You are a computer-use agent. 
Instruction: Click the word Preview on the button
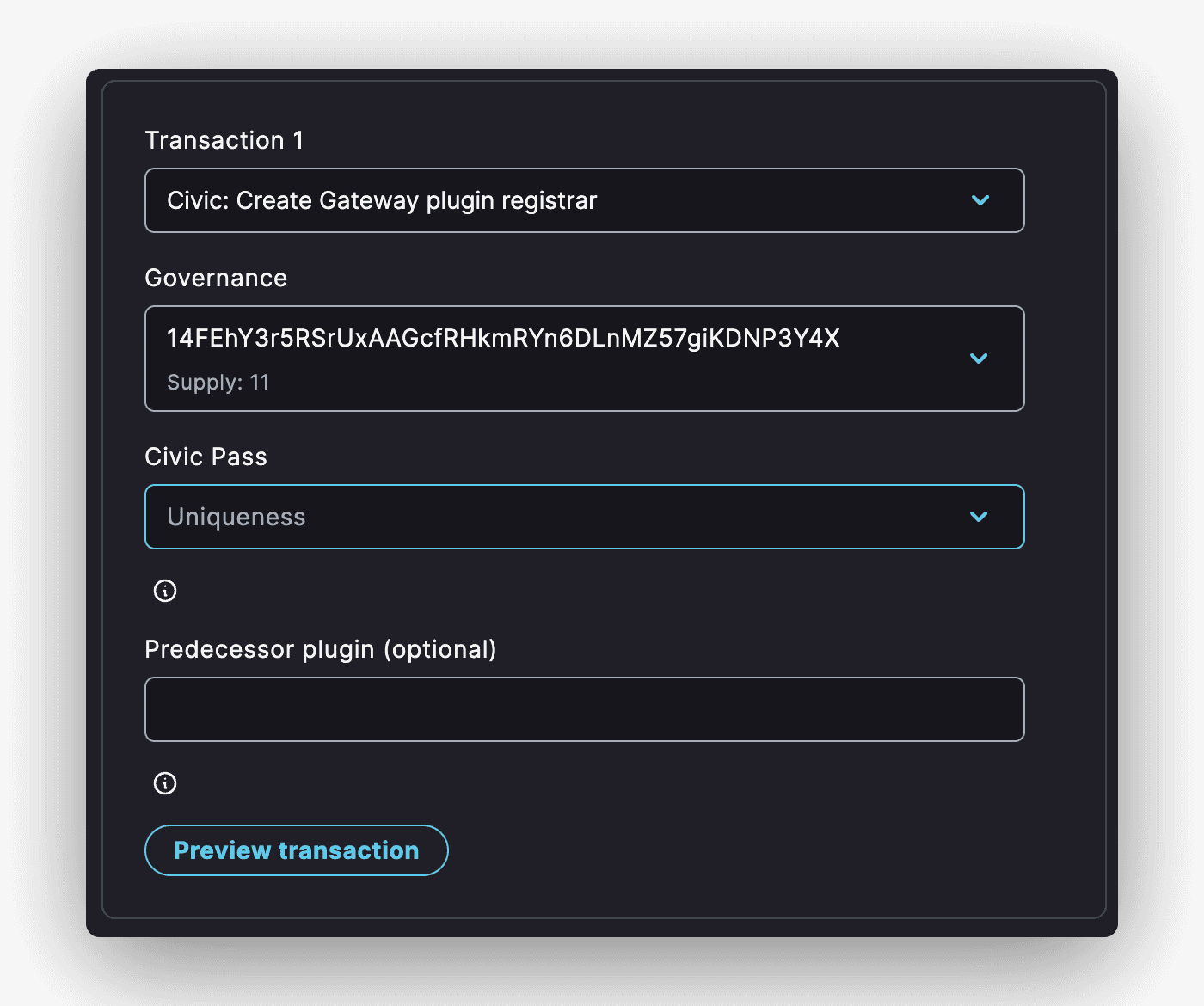coord(223,850)
